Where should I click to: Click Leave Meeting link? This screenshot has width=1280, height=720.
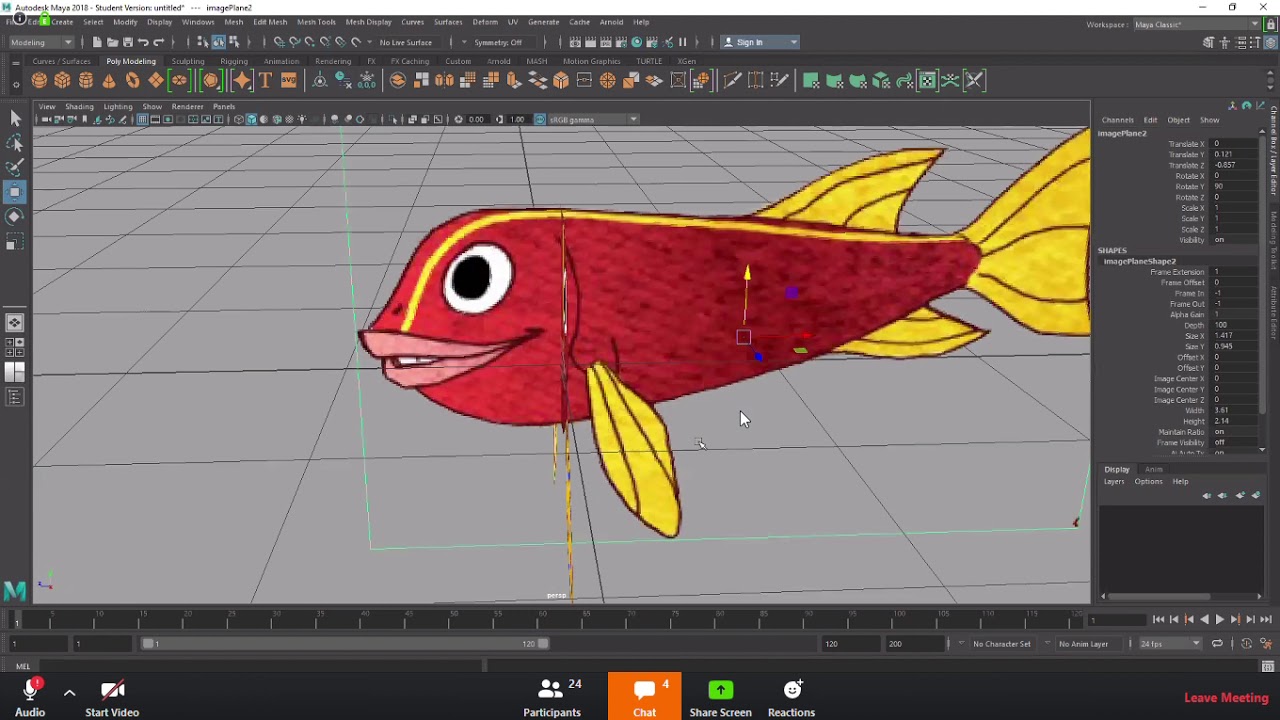(1226, 698)
